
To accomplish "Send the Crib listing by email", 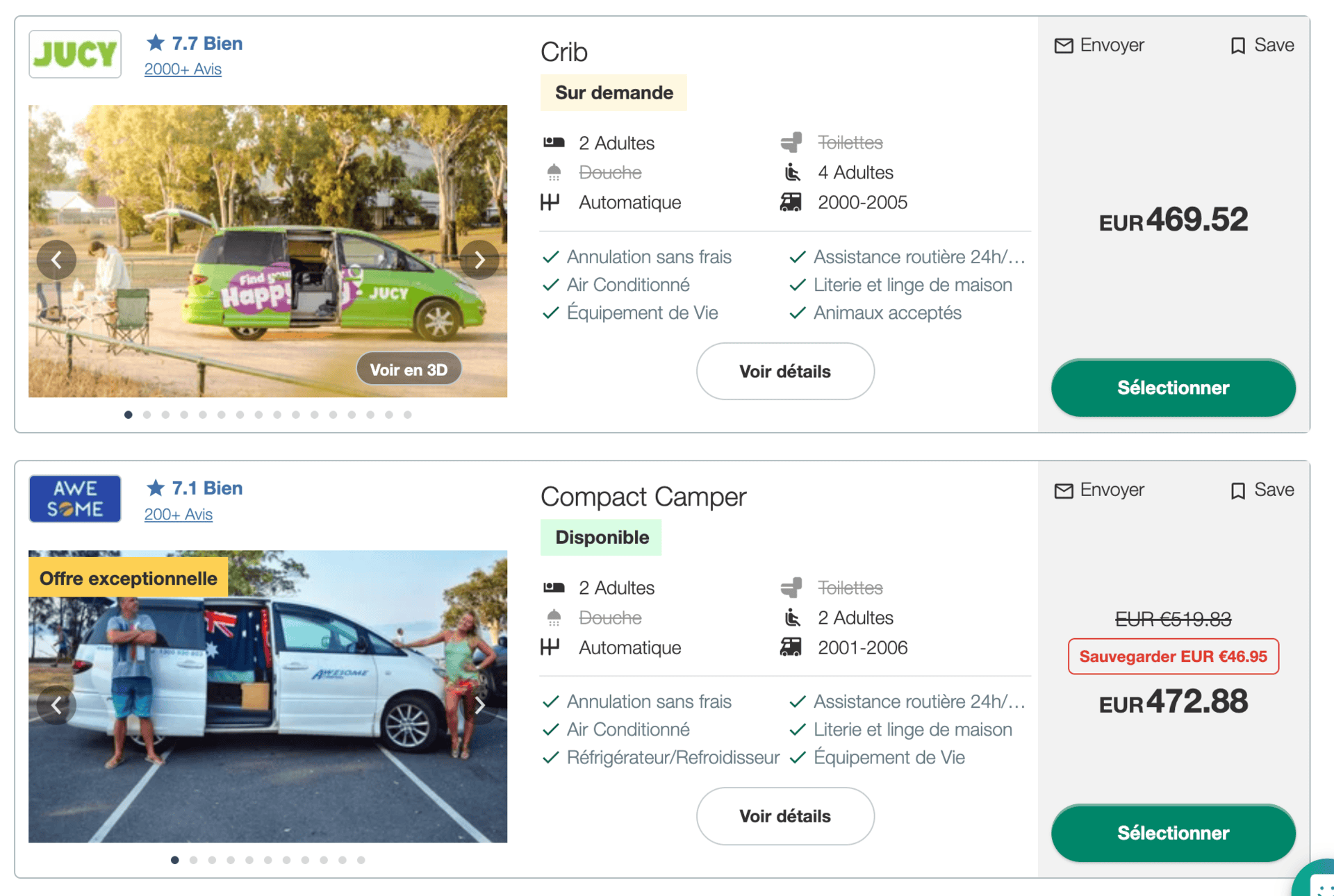I will pos(1099,46).
